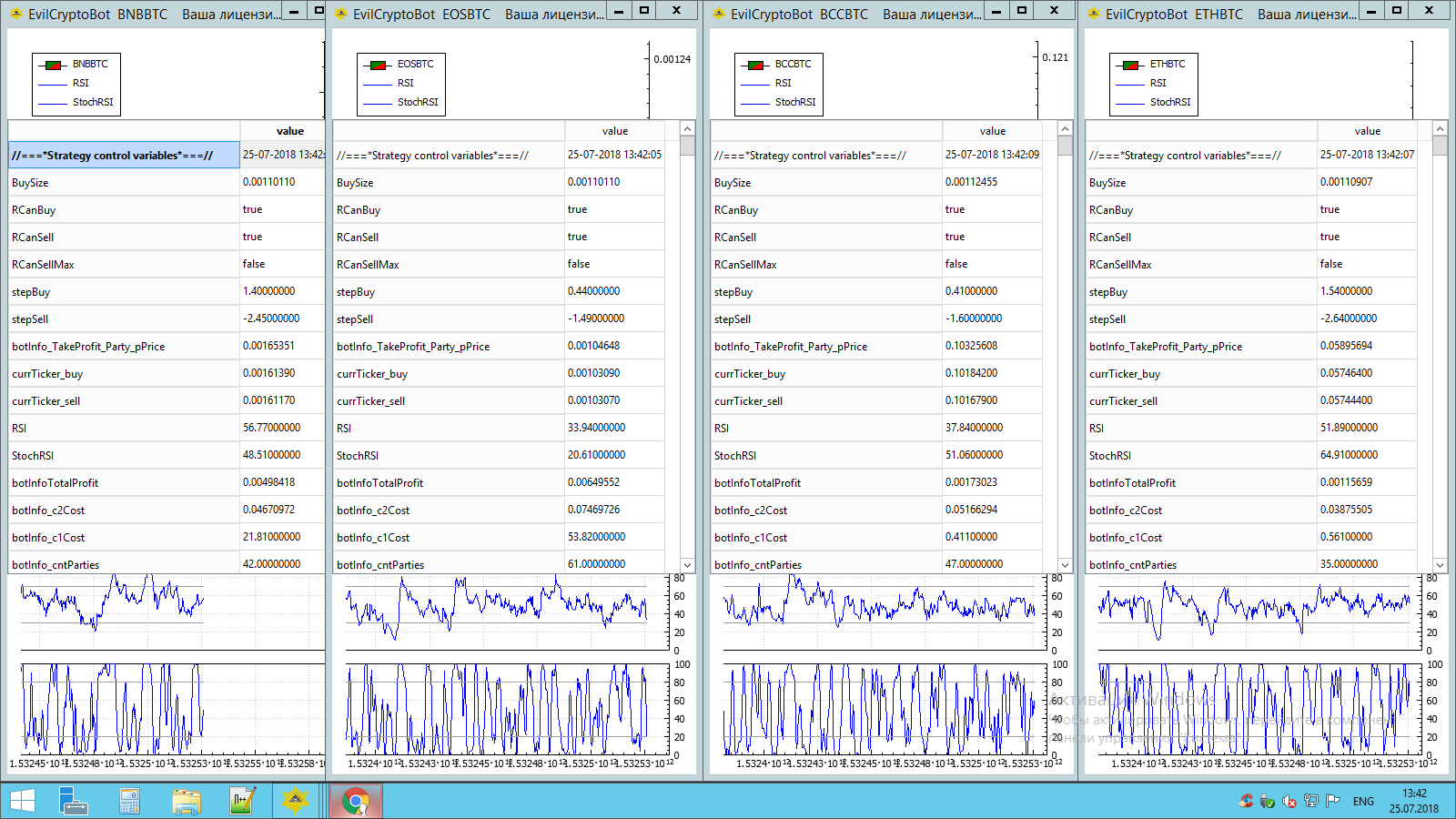Open Notepad++ from the taskbar
The height and width of the screenshot is (819, 1456).
(x=241, y=801)
